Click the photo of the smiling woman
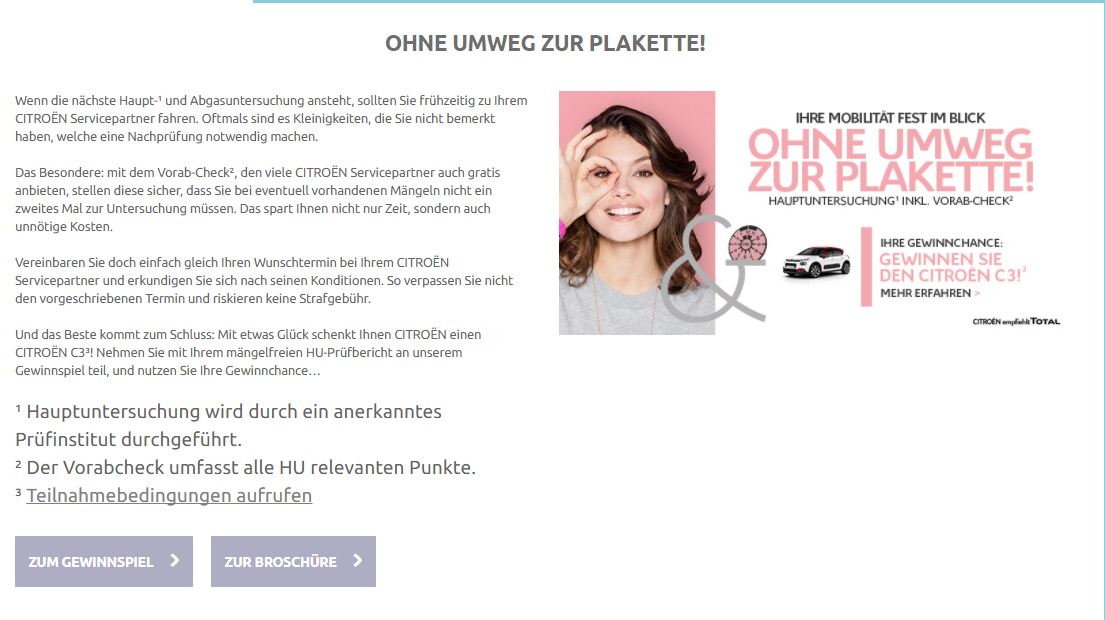The height and width of the screenshot is (620, 1105). (x=637, y=212)
